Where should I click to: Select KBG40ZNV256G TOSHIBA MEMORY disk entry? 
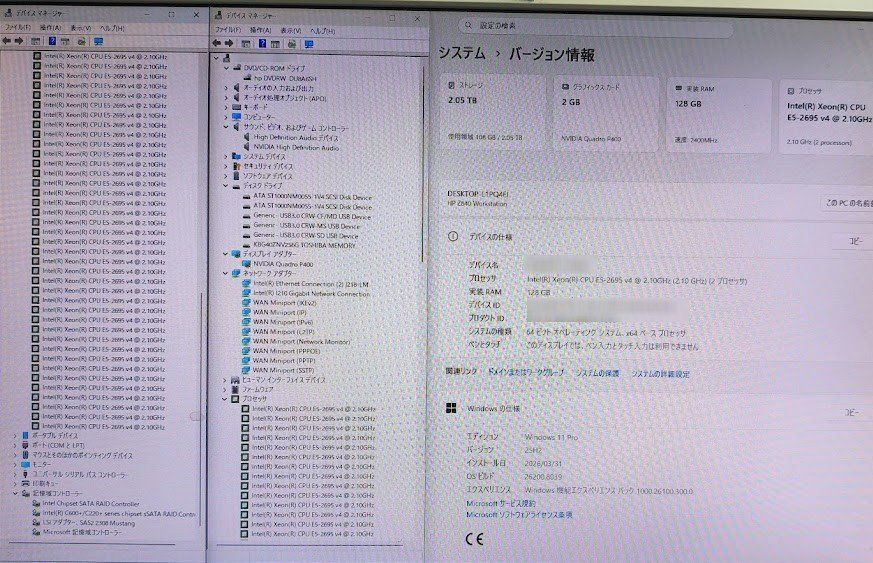[x=304, y=245]
